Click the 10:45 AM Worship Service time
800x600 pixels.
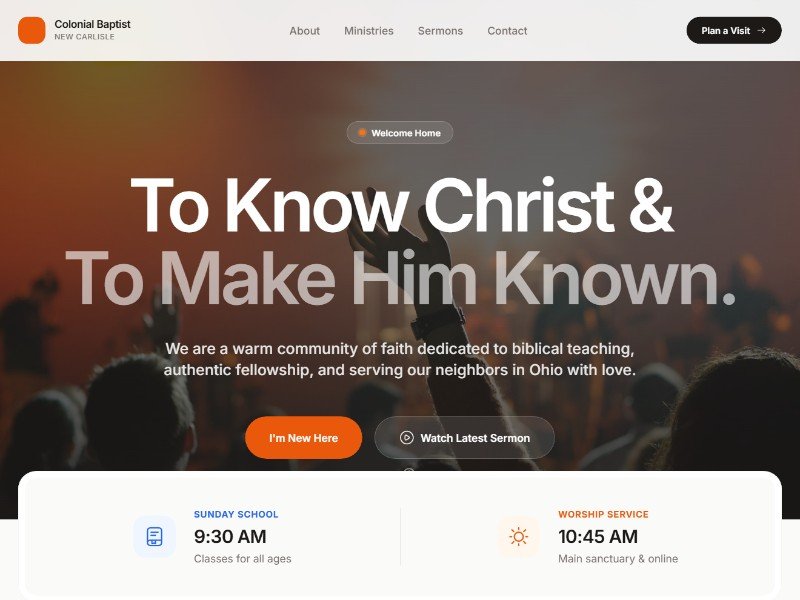tap(598, 537)
